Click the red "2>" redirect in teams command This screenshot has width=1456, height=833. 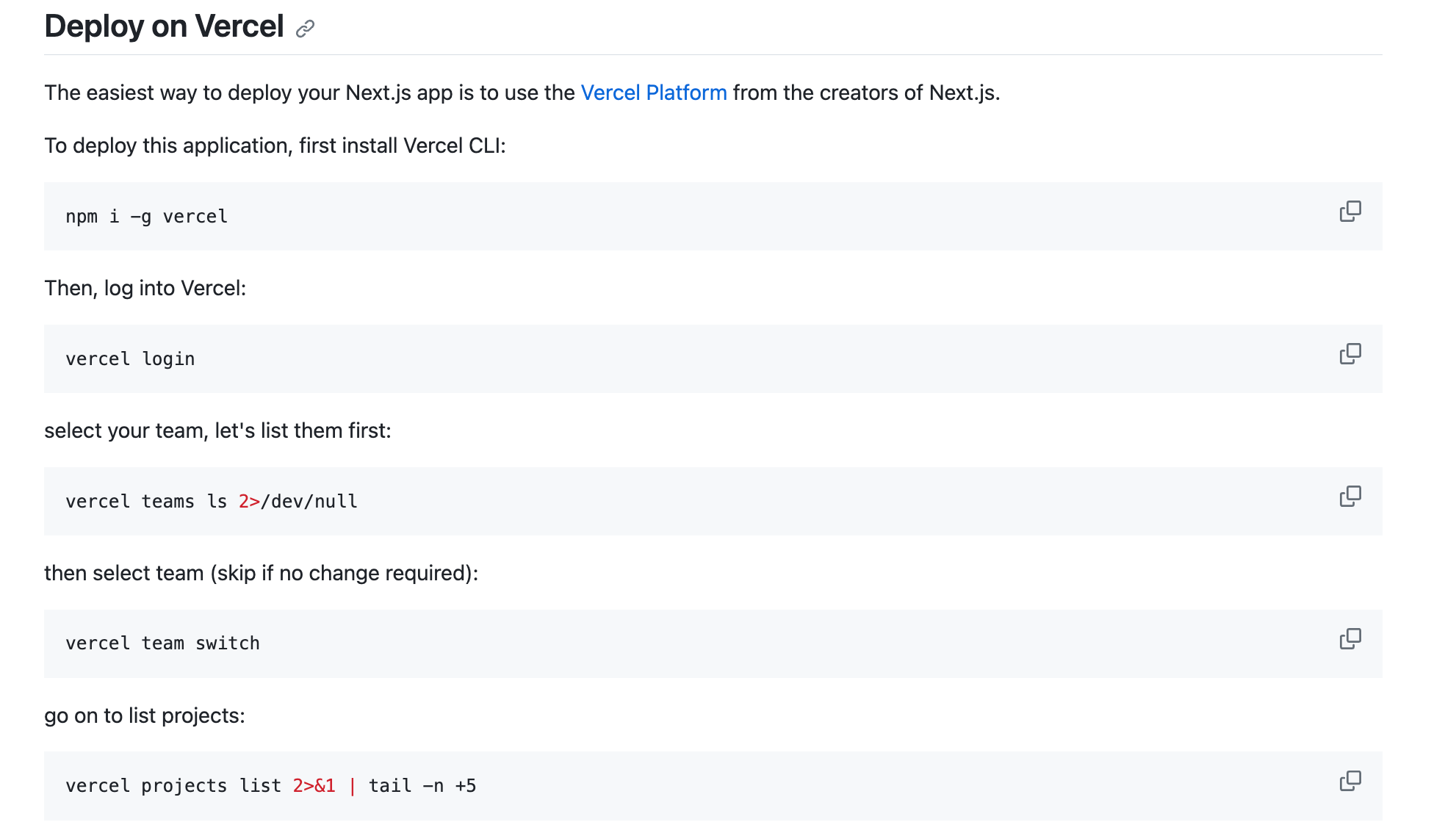click(248, 501)
